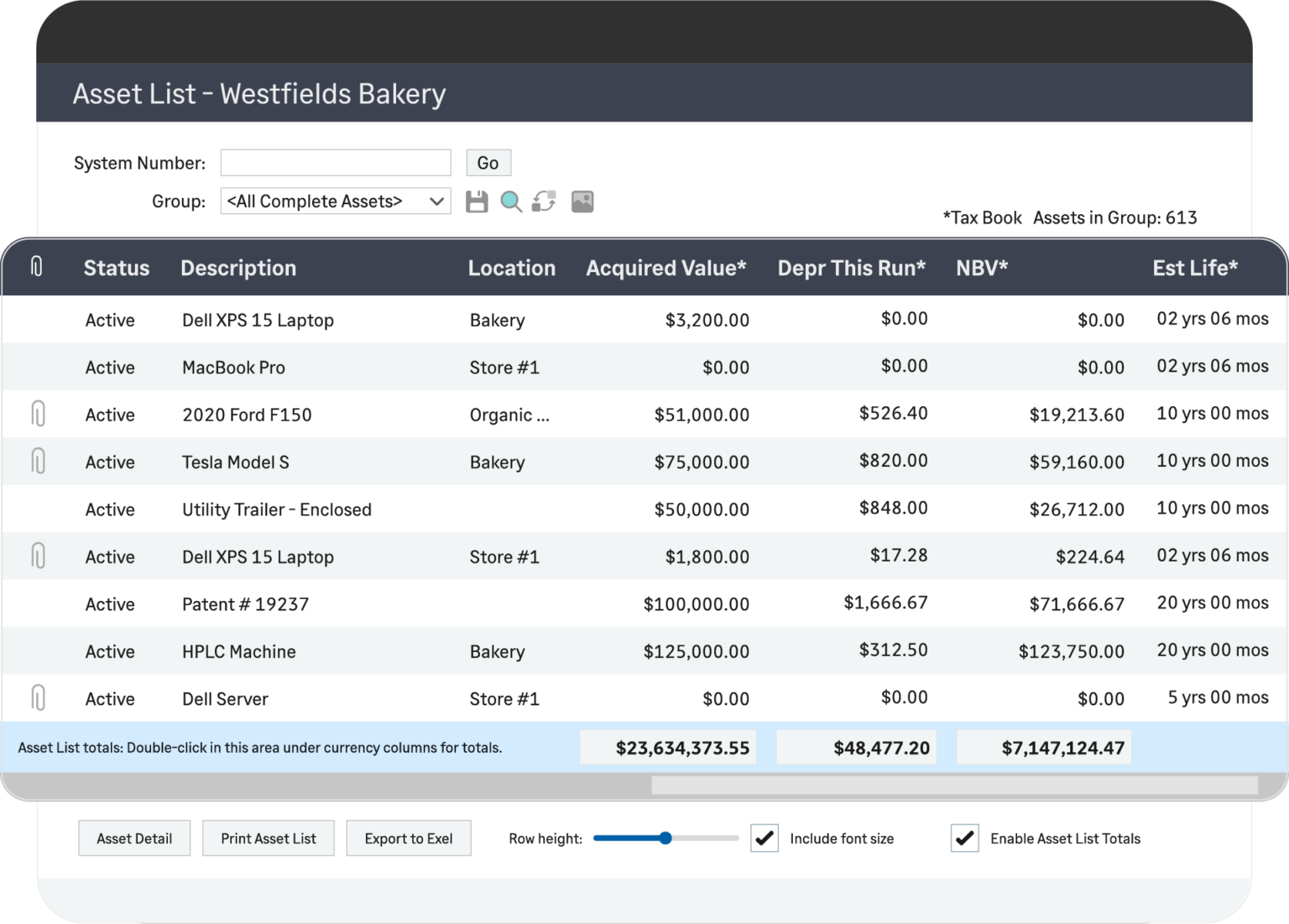Open attachment paperclip on 2020 Ford F150 row
This screenshot has height=924, width=1289.
click(38, 413)
